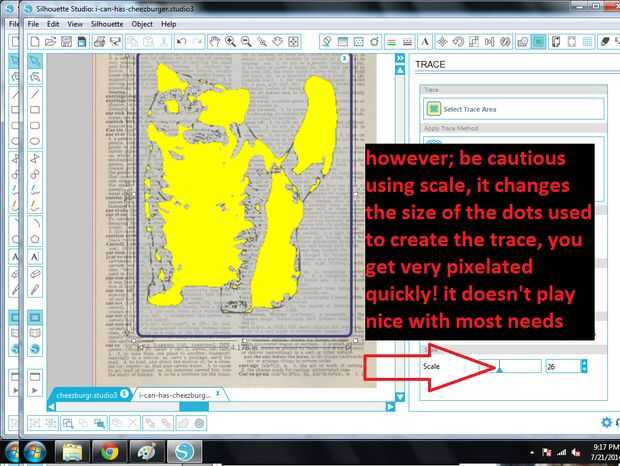
Task: Click horizontal scrollbar right arrow
Action: [390, 407]
